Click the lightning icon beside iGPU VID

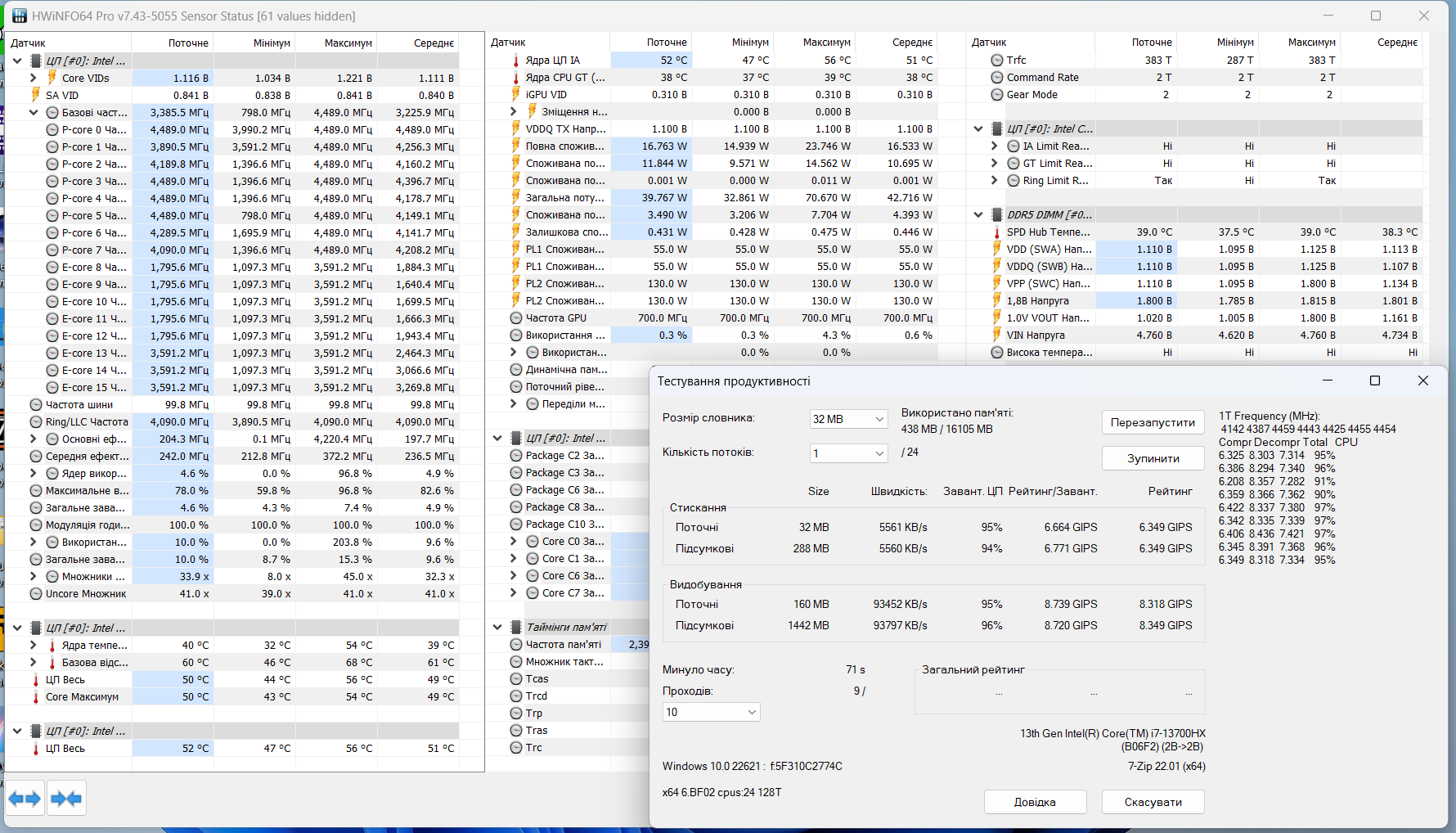point(516,94)
